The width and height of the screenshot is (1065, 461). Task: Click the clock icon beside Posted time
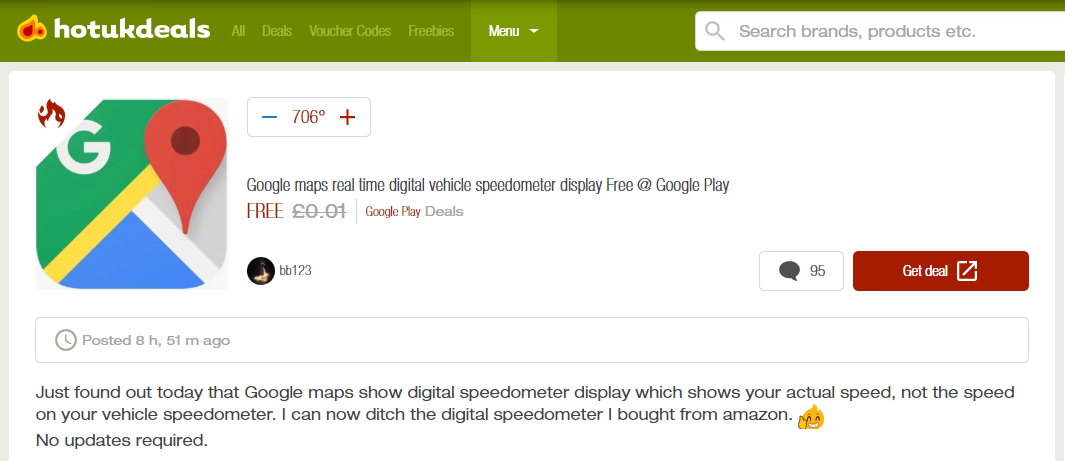click(x=66, y=340)
